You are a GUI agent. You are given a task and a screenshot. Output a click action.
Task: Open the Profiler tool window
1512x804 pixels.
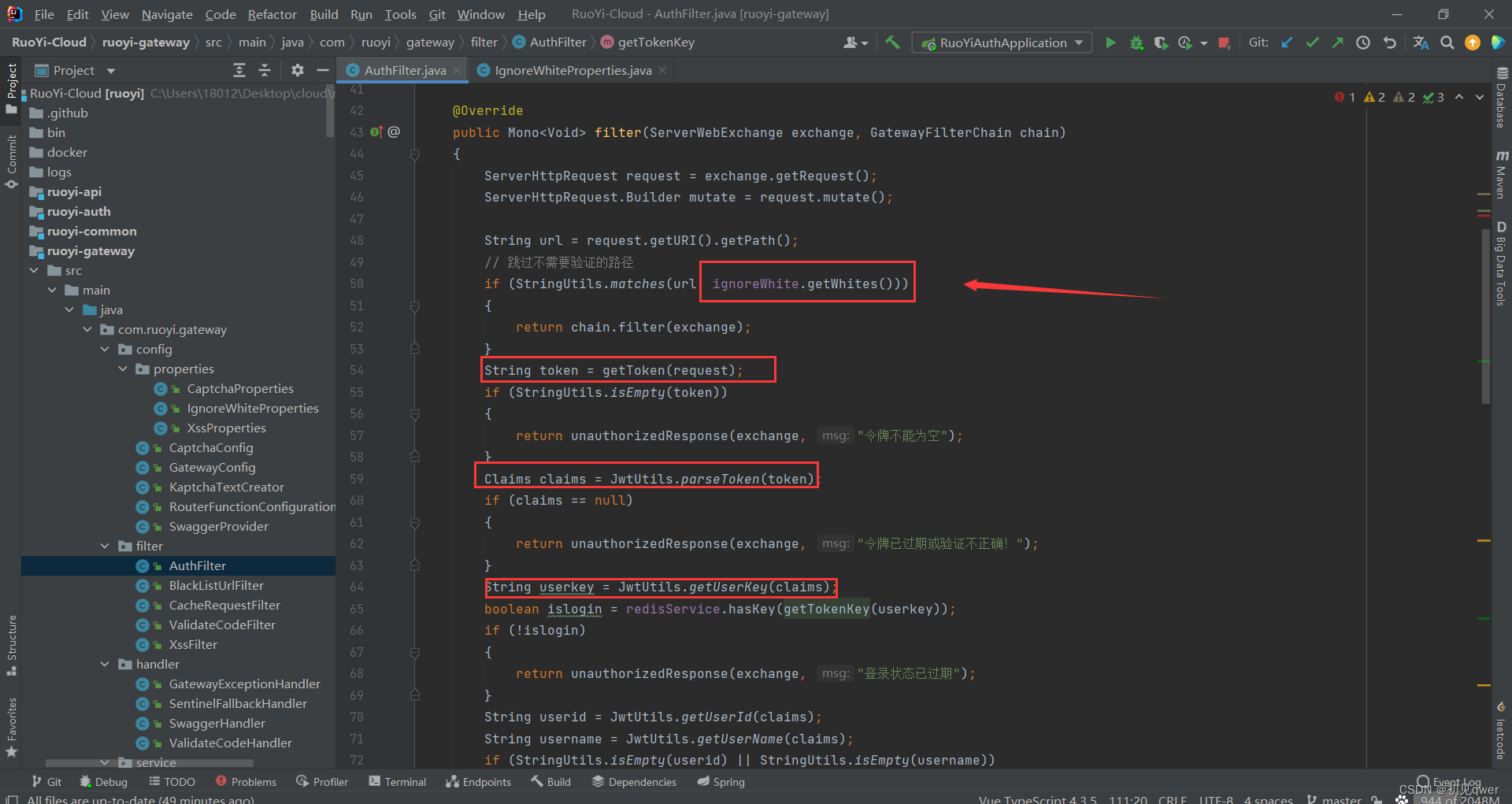click(322, 782)
